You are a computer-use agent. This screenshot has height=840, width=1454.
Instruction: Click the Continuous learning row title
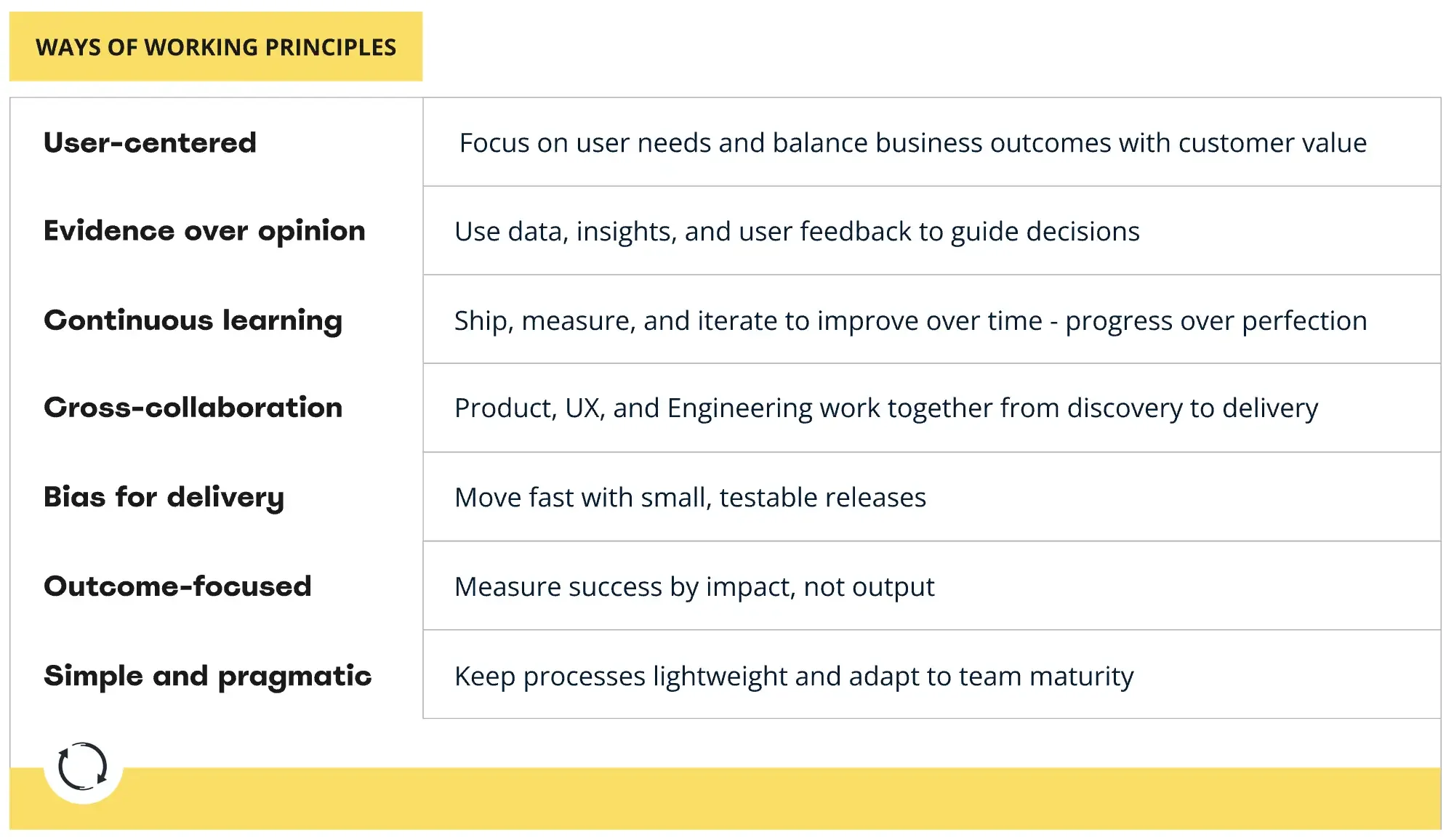click(x=193, y=320)
